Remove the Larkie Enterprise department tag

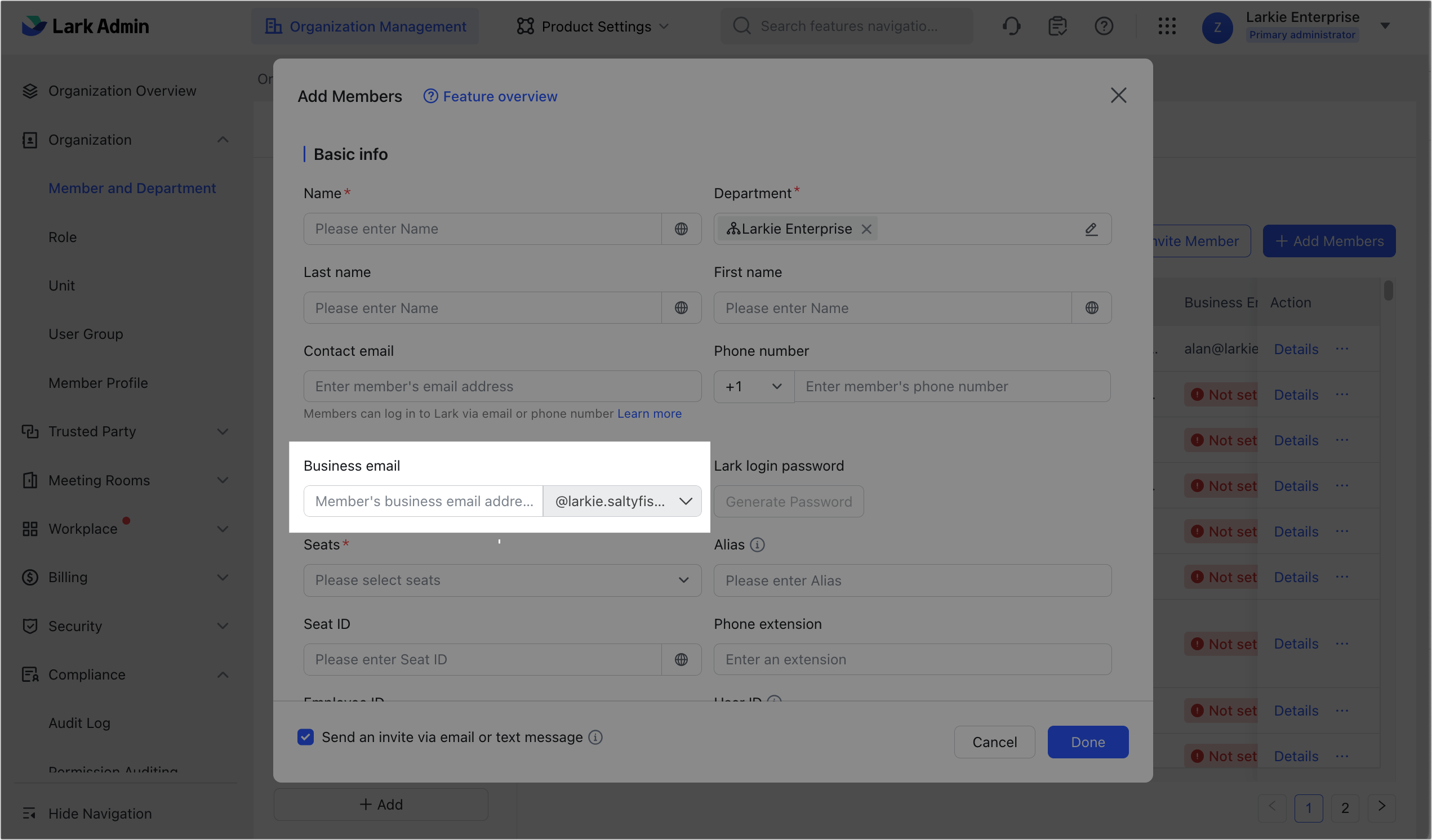coord(866,229)
